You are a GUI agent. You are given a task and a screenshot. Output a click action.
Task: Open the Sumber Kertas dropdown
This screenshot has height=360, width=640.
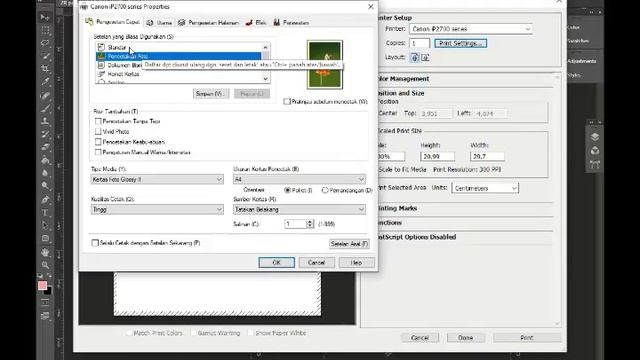pos(299,209)
